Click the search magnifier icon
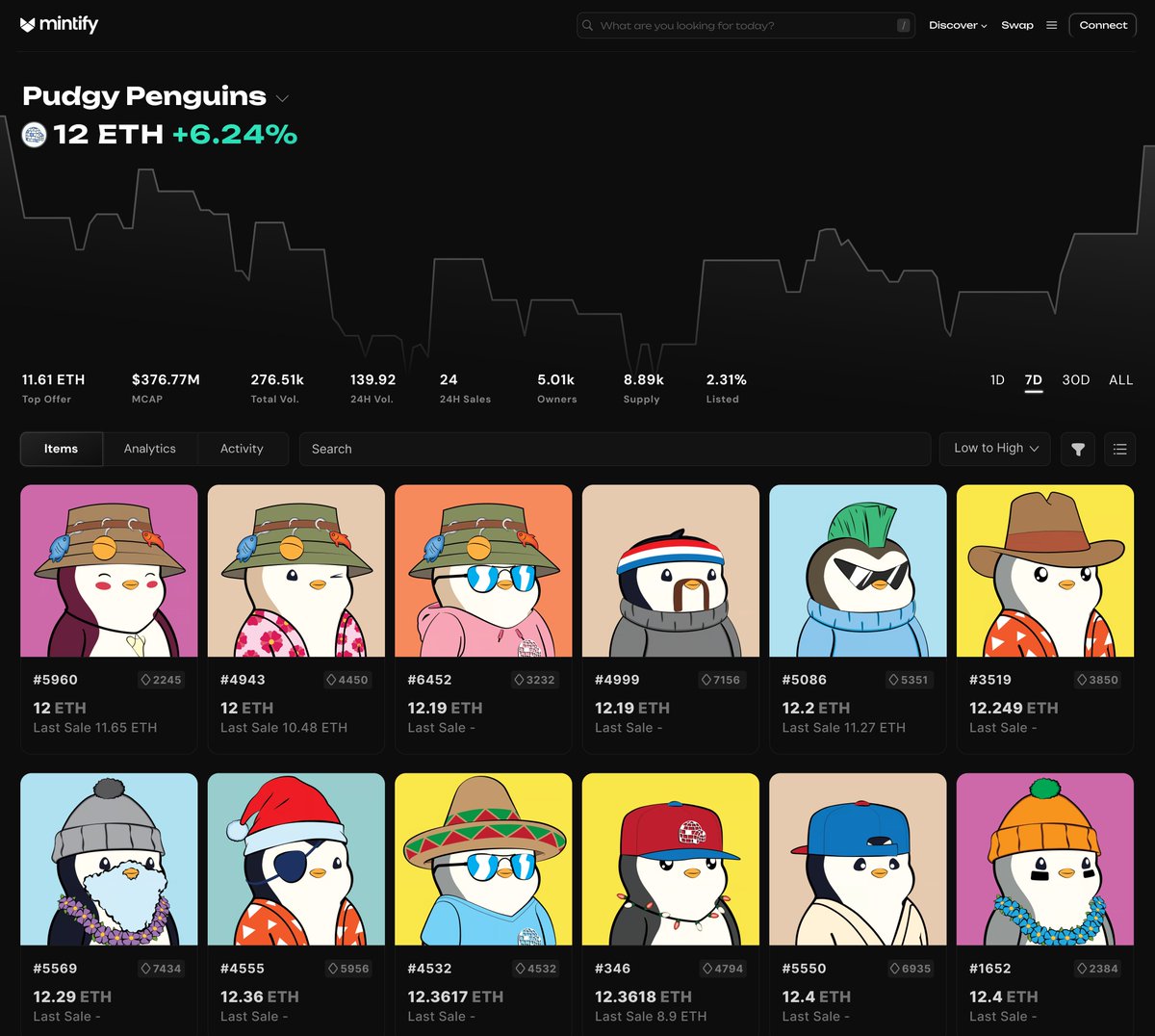Viewport: 1155px width, 1036px height. (588, 25)
